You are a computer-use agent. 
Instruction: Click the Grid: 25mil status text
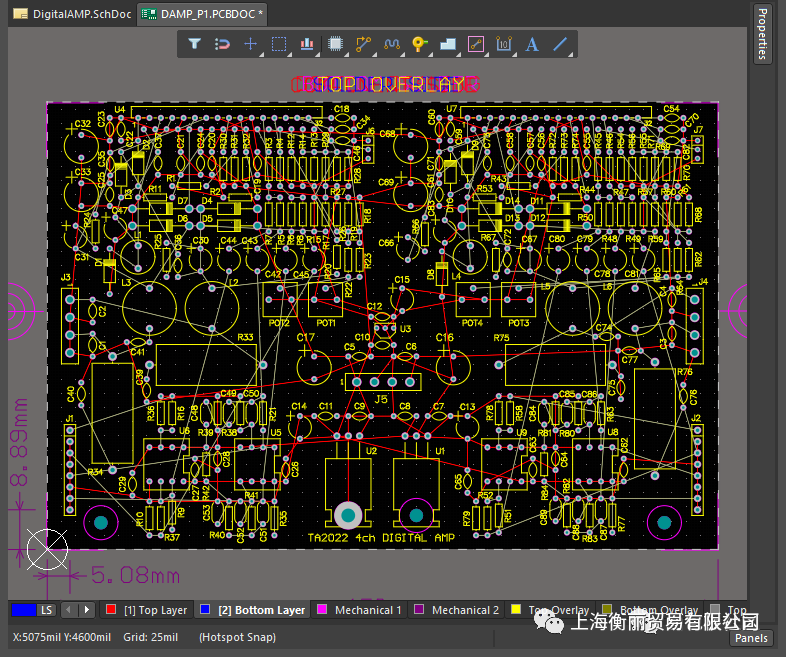click(x=150, y=637)
